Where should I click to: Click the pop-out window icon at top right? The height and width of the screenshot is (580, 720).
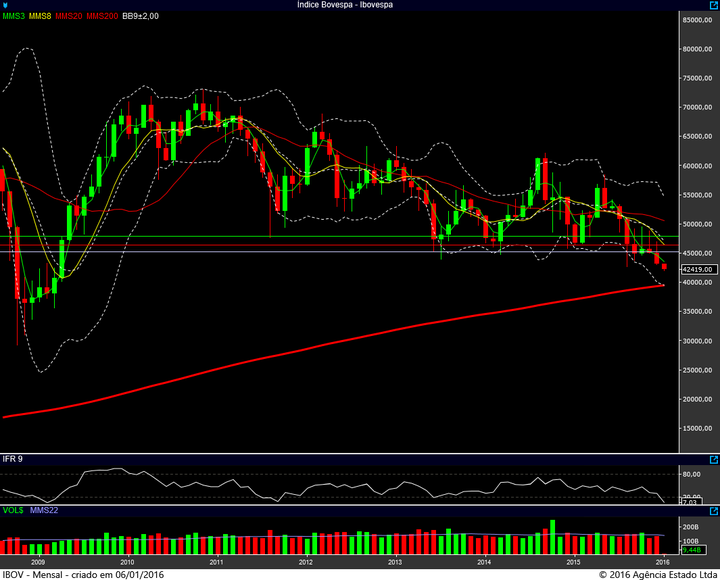point(712,5)
